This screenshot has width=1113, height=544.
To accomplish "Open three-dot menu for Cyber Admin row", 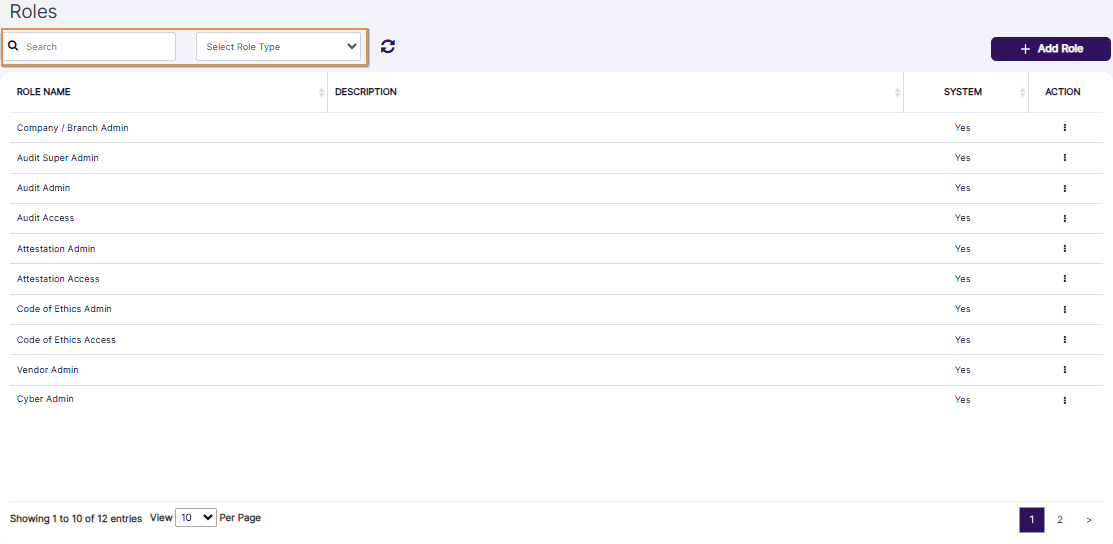I will click(x=1064, y=400).
